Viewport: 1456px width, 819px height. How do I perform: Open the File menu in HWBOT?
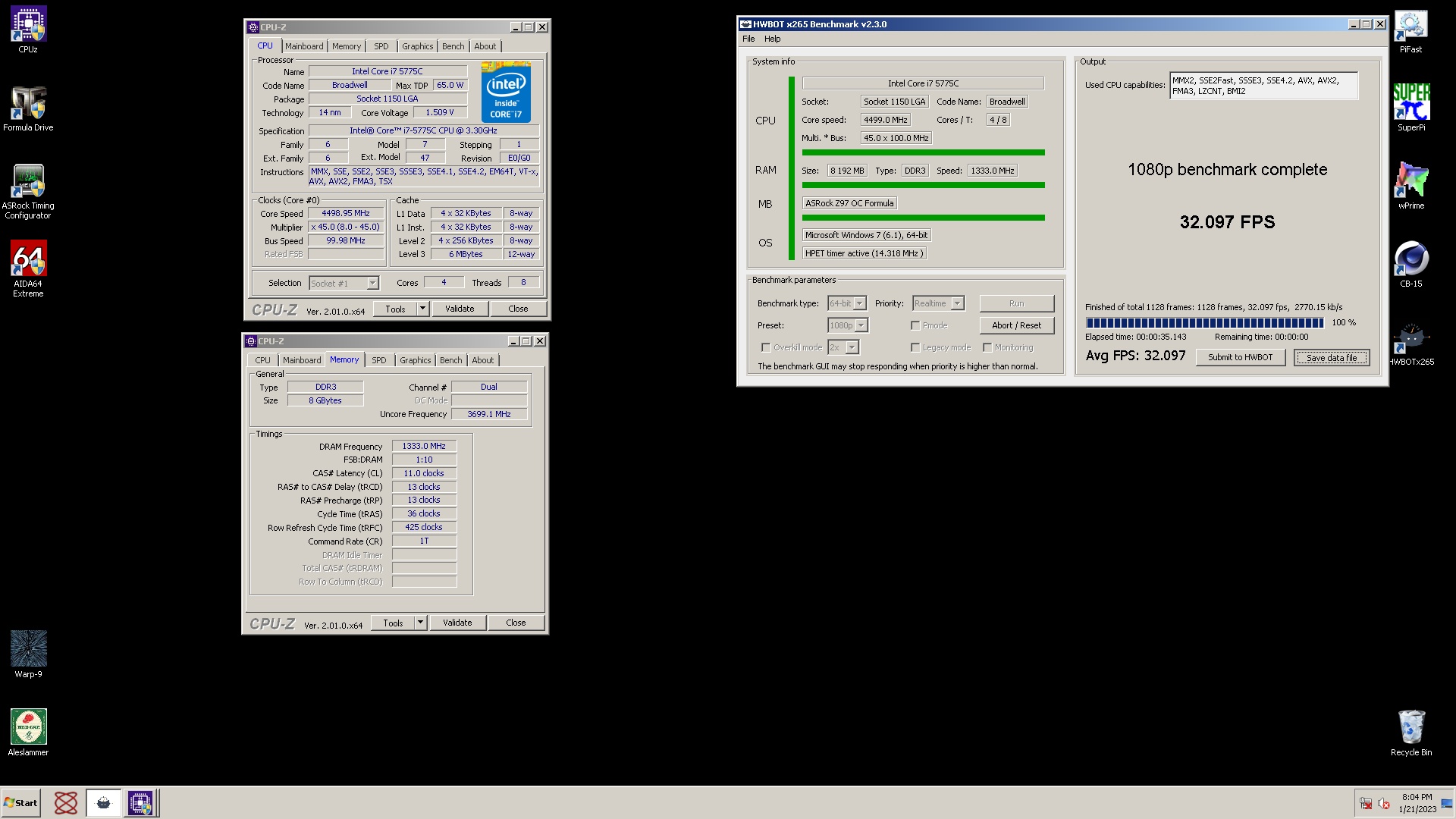748,39
